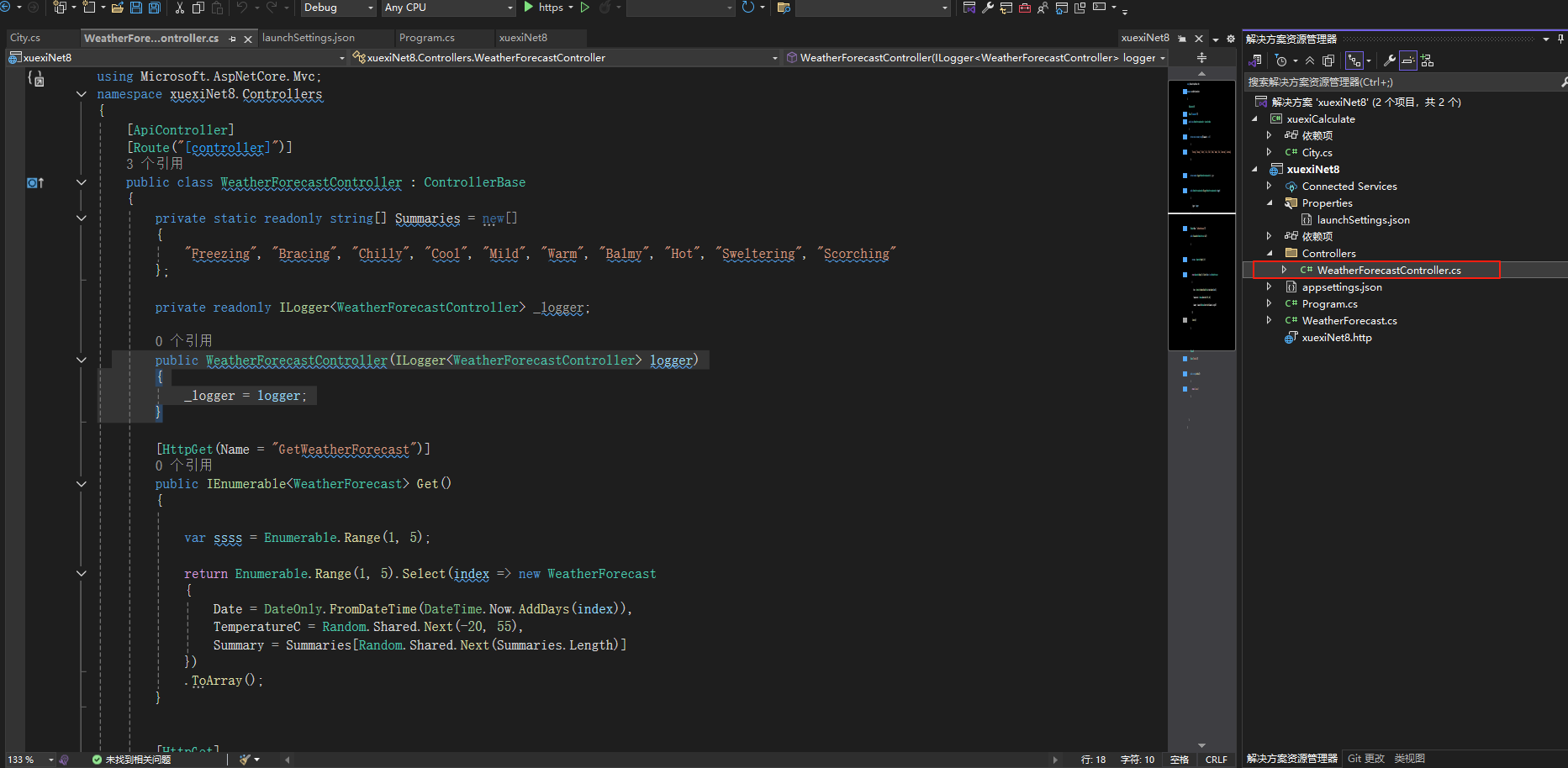The height and width of the screenshot is (768, 1568).
Task: Collapse the Controllers folder in Solution Explorer
Action: pyautogui.click(x=1270, y=254)
